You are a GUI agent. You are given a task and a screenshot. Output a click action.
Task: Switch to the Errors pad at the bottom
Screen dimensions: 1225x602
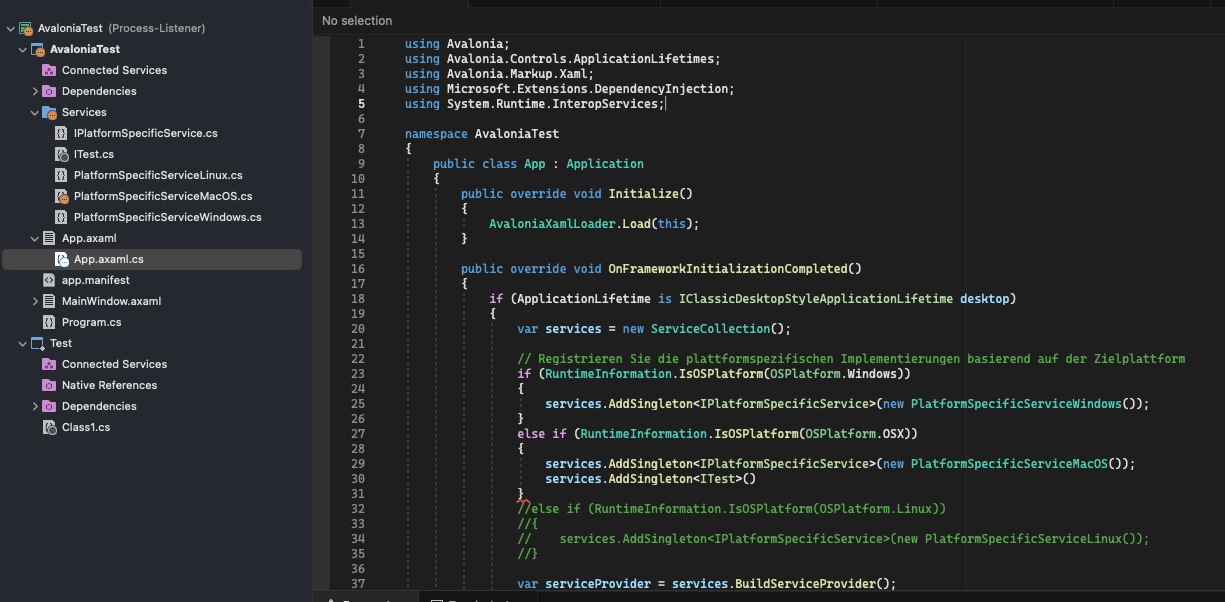point(365,598)
